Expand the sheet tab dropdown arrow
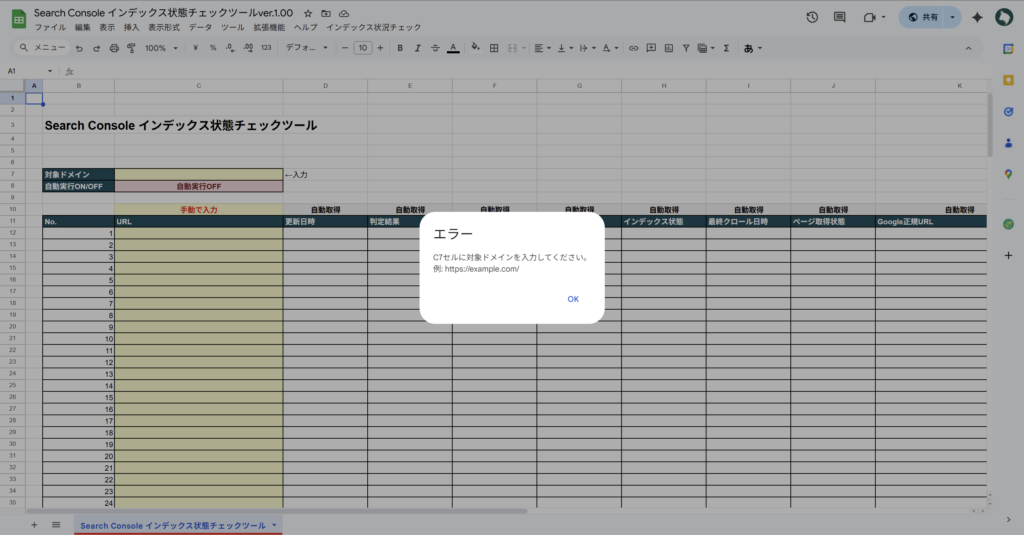This screenshot has width=1024, height=535. tap(274, 524)
